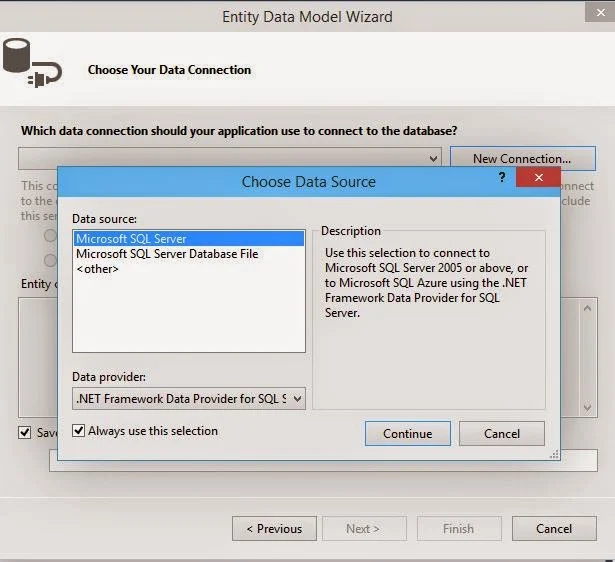This screenshot has width=615, height=562.
Task: Click Previous button in wizard
Action: [274, 529]
